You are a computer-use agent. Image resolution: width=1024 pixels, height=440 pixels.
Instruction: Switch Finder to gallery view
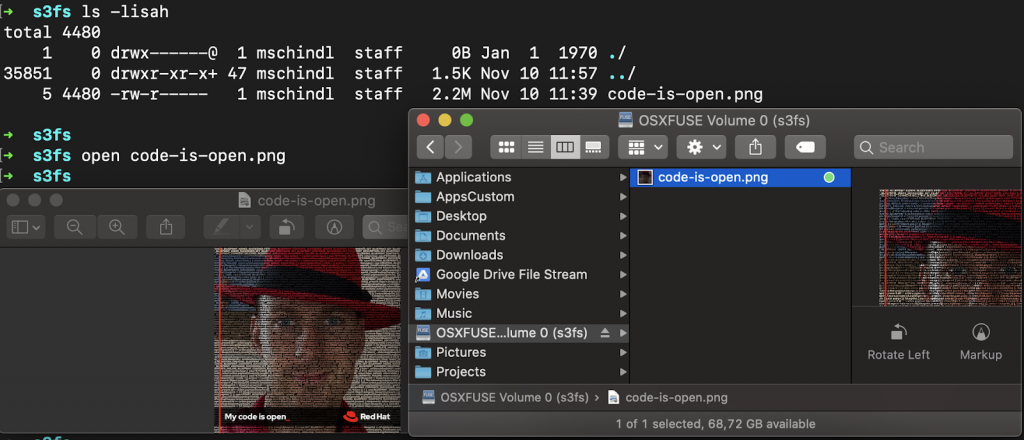594,148
